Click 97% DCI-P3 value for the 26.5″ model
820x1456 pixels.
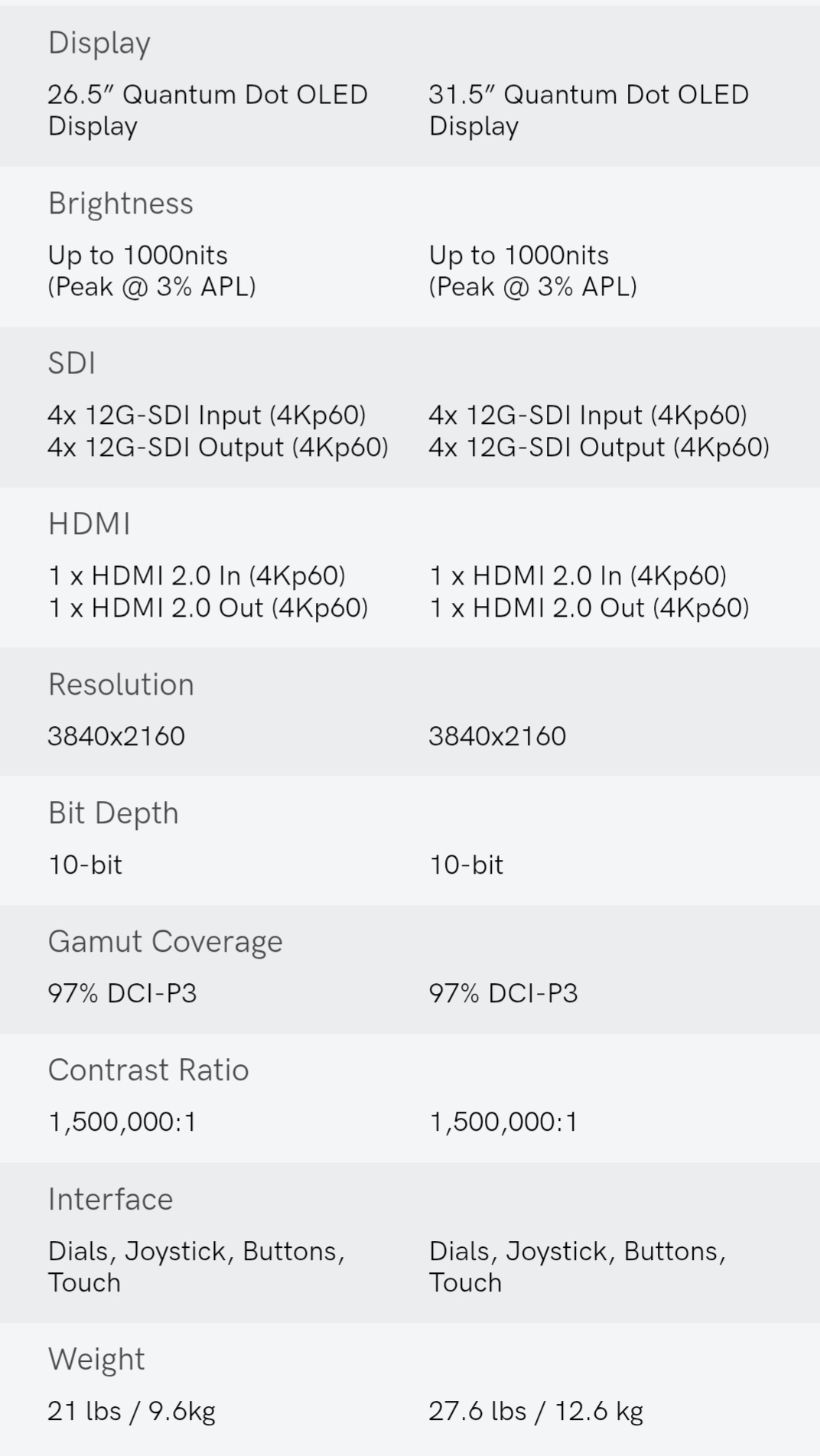(122, 993)
